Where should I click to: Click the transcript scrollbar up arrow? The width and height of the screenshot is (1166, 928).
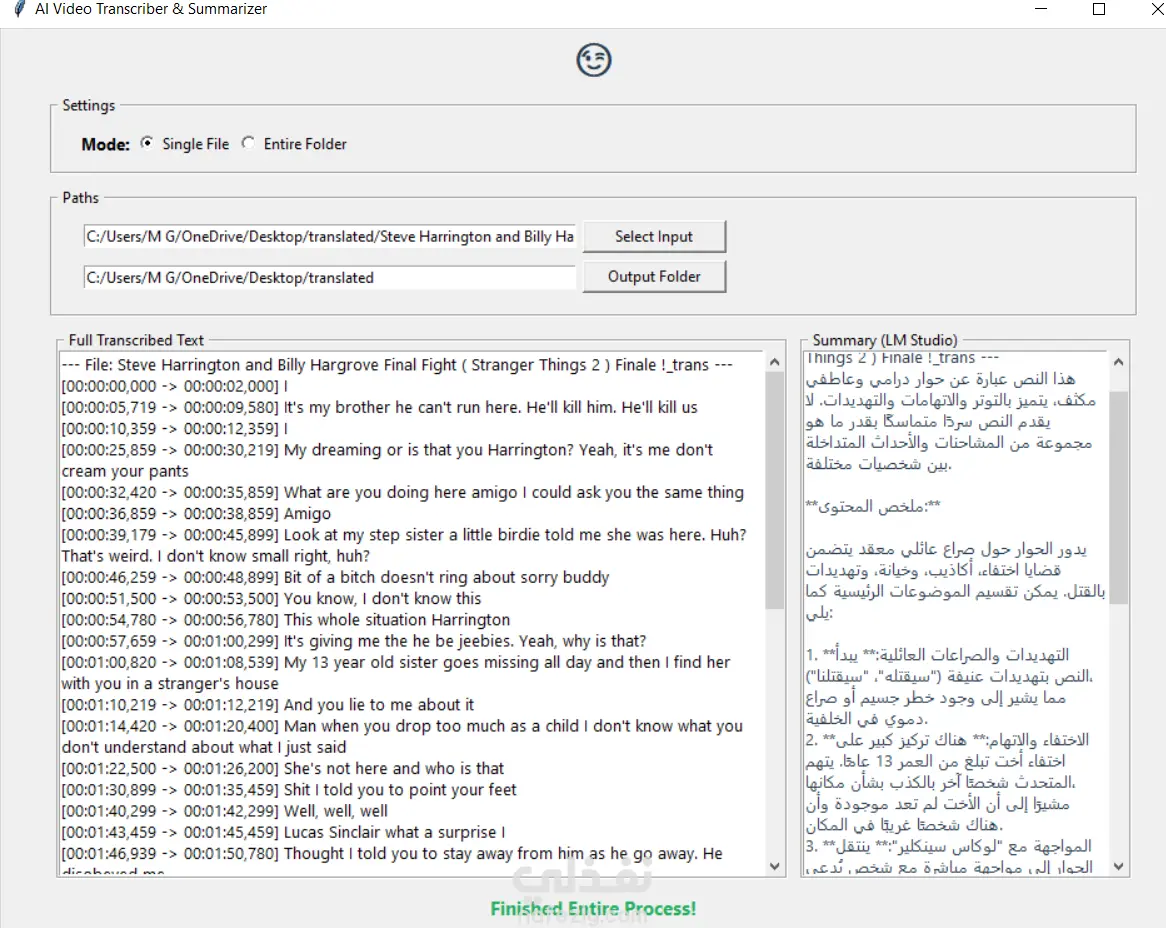[x=774, y=362]
